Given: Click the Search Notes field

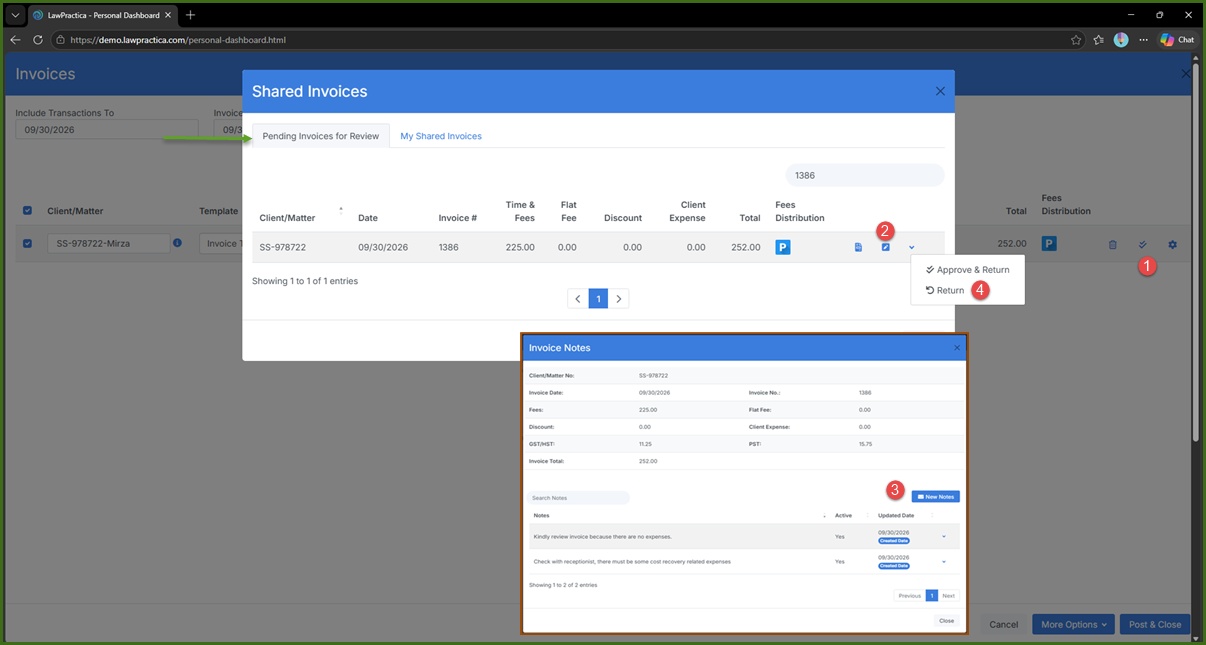Looking at the screenshot, I should click(579, 497).
